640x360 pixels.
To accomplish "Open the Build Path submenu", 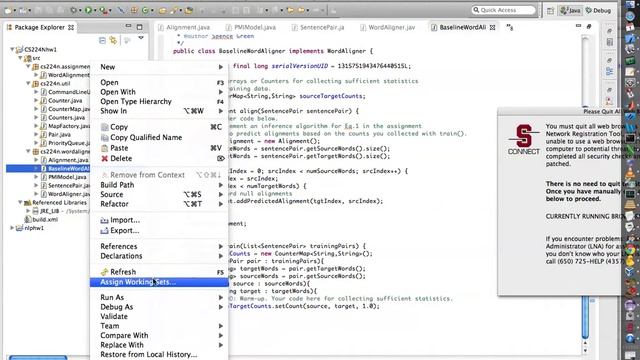I will (x=159, y=185).
